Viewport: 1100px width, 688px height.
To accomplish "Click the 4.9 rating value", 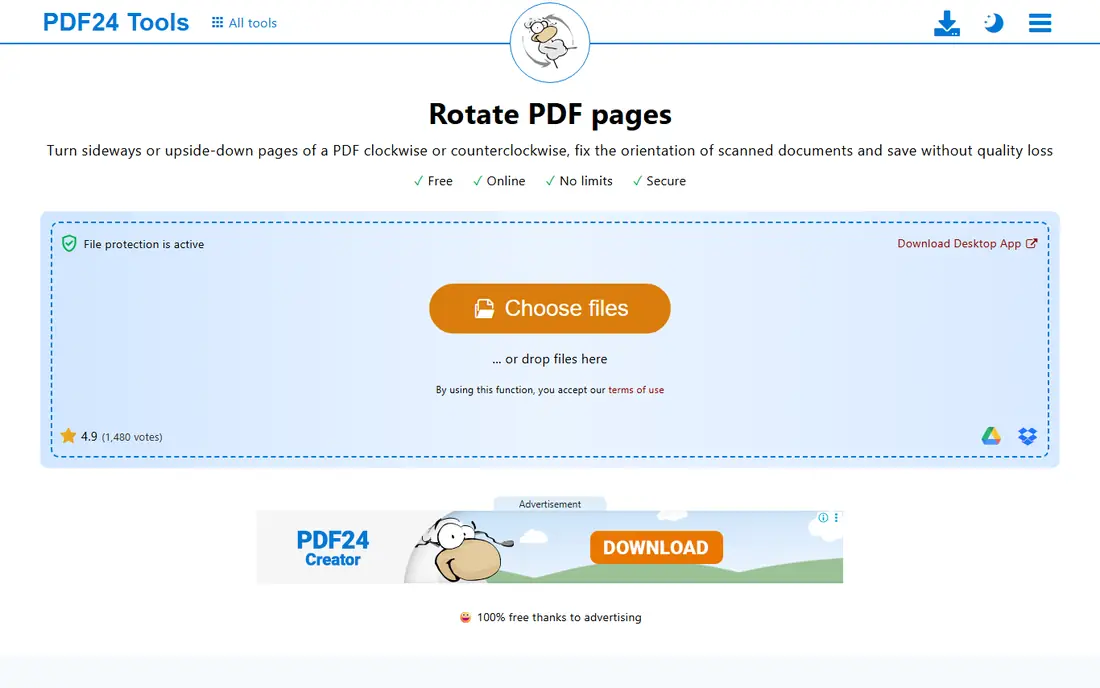I will pos(89,436).
